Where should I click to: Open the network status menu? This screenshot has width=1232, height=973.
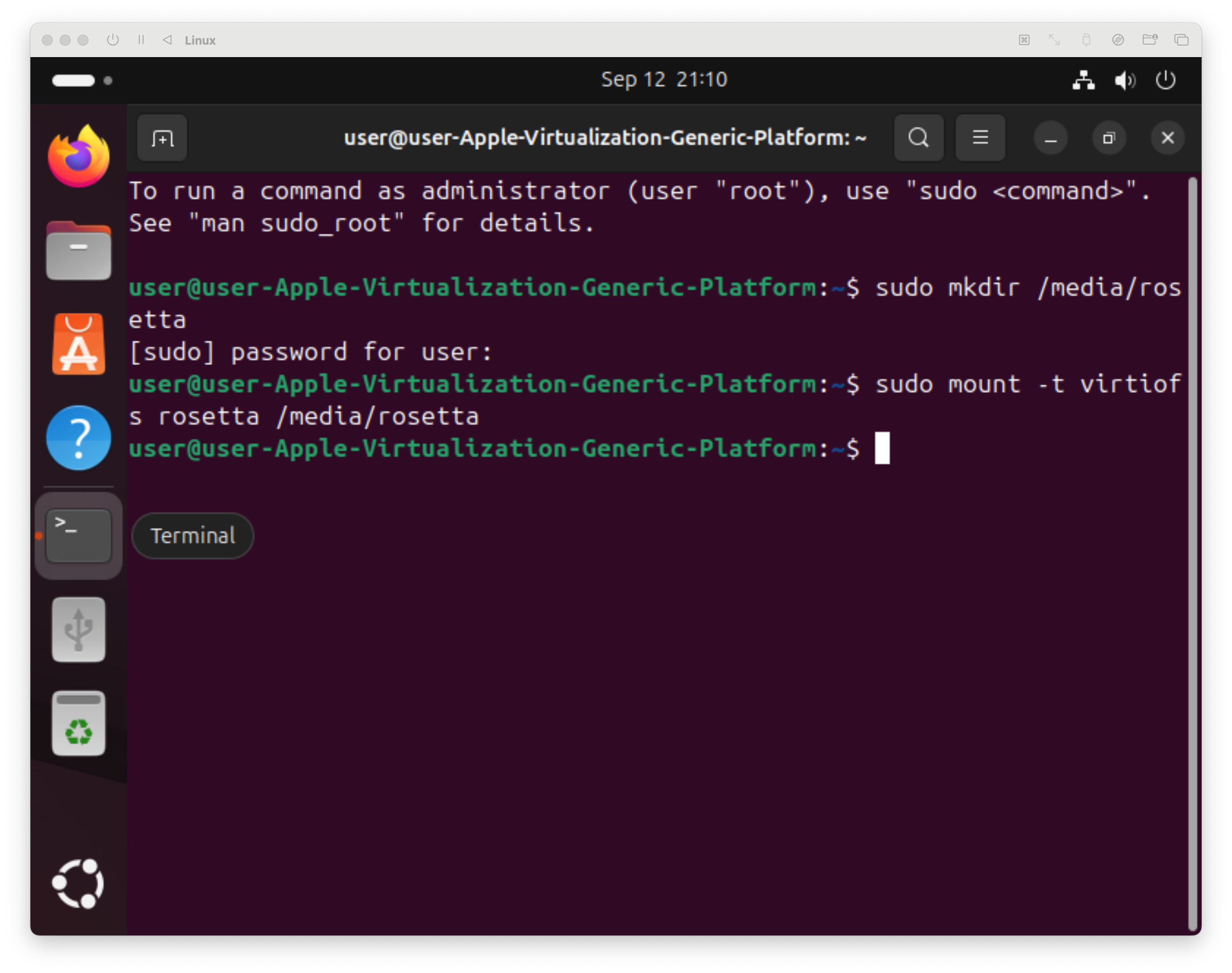[x=1083, y=80]
